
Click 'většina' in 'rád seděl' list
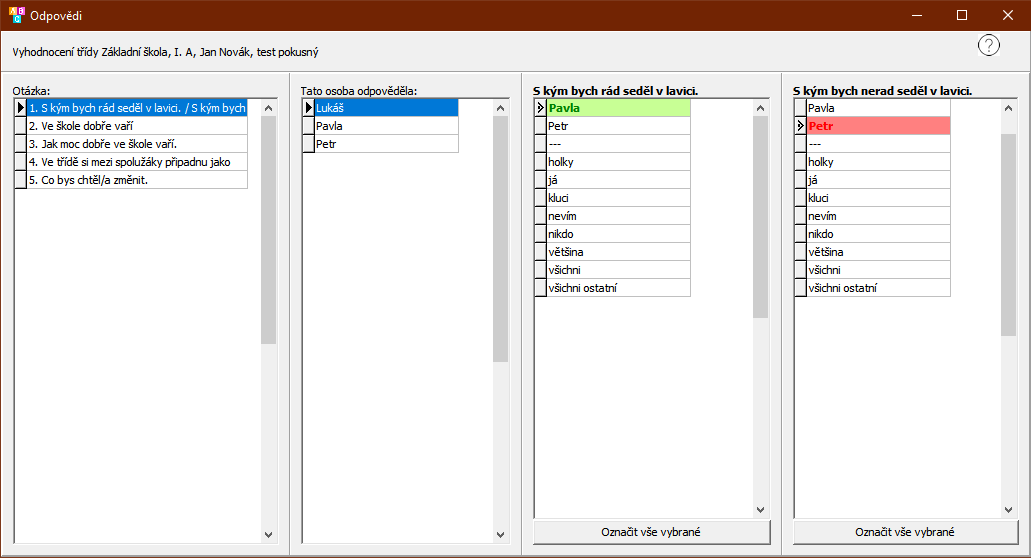[618, 252]
